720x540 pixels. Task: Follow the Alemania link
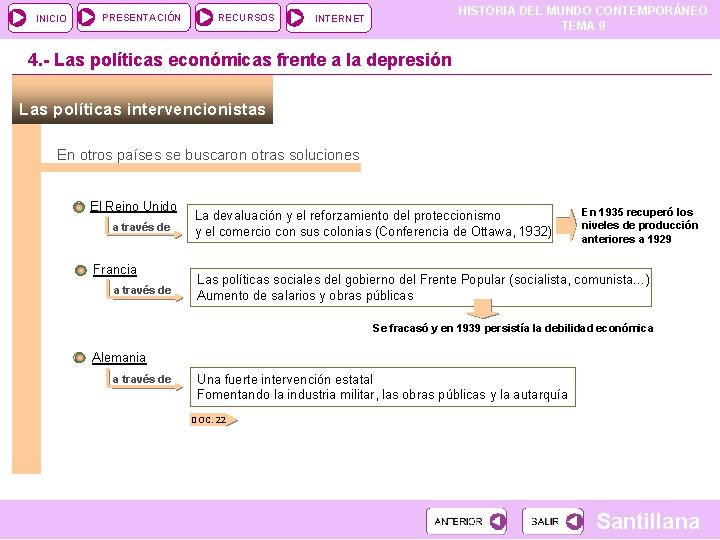(x=119, y=357)
